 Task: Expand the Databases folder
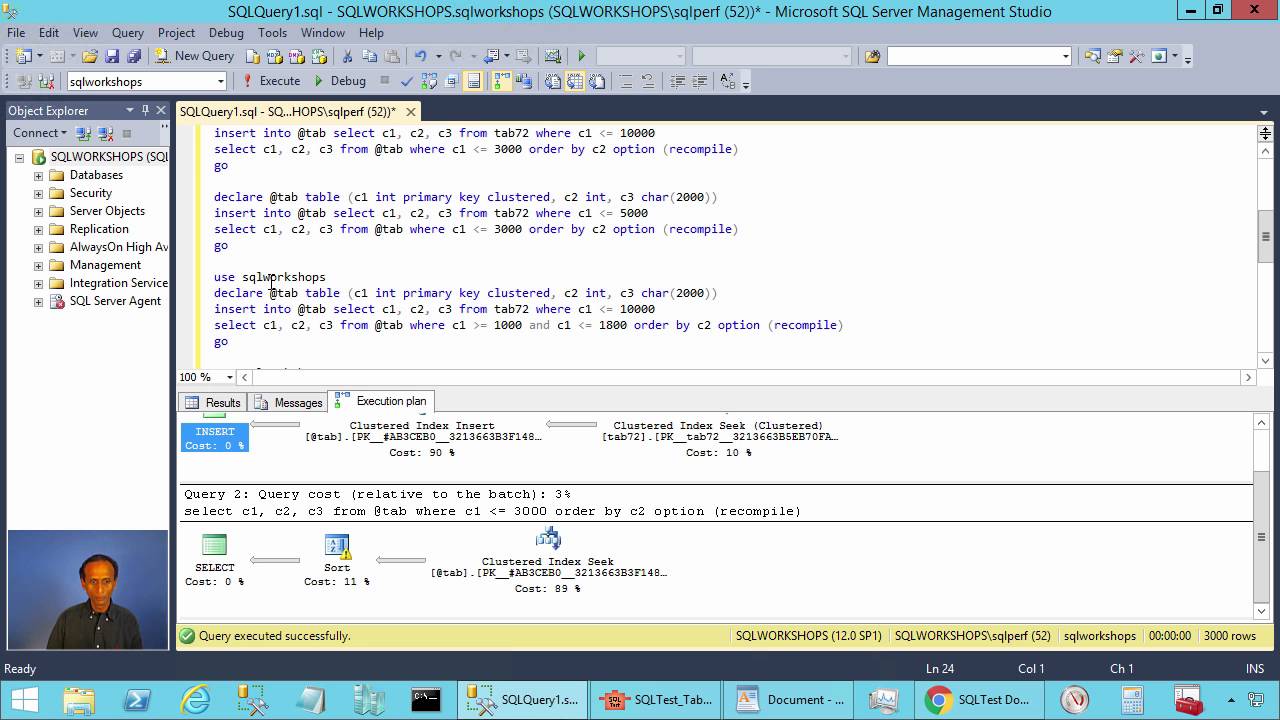[38, 175]
